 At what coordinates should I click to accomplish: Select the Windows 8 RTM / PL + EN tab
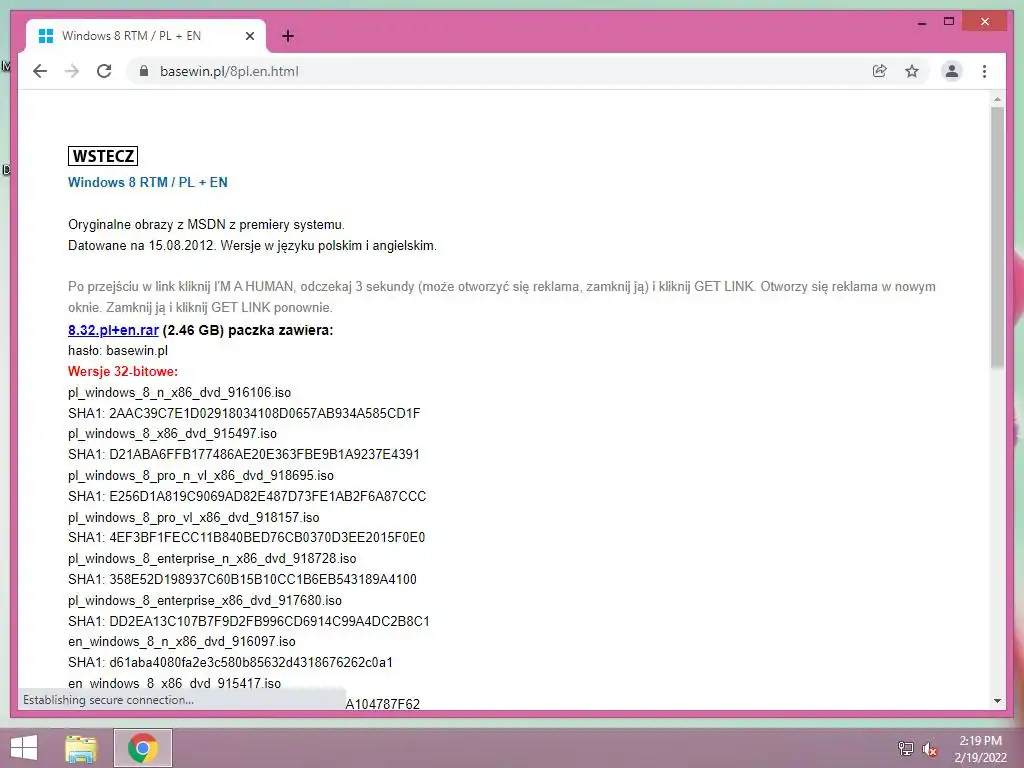coord(145,36)
